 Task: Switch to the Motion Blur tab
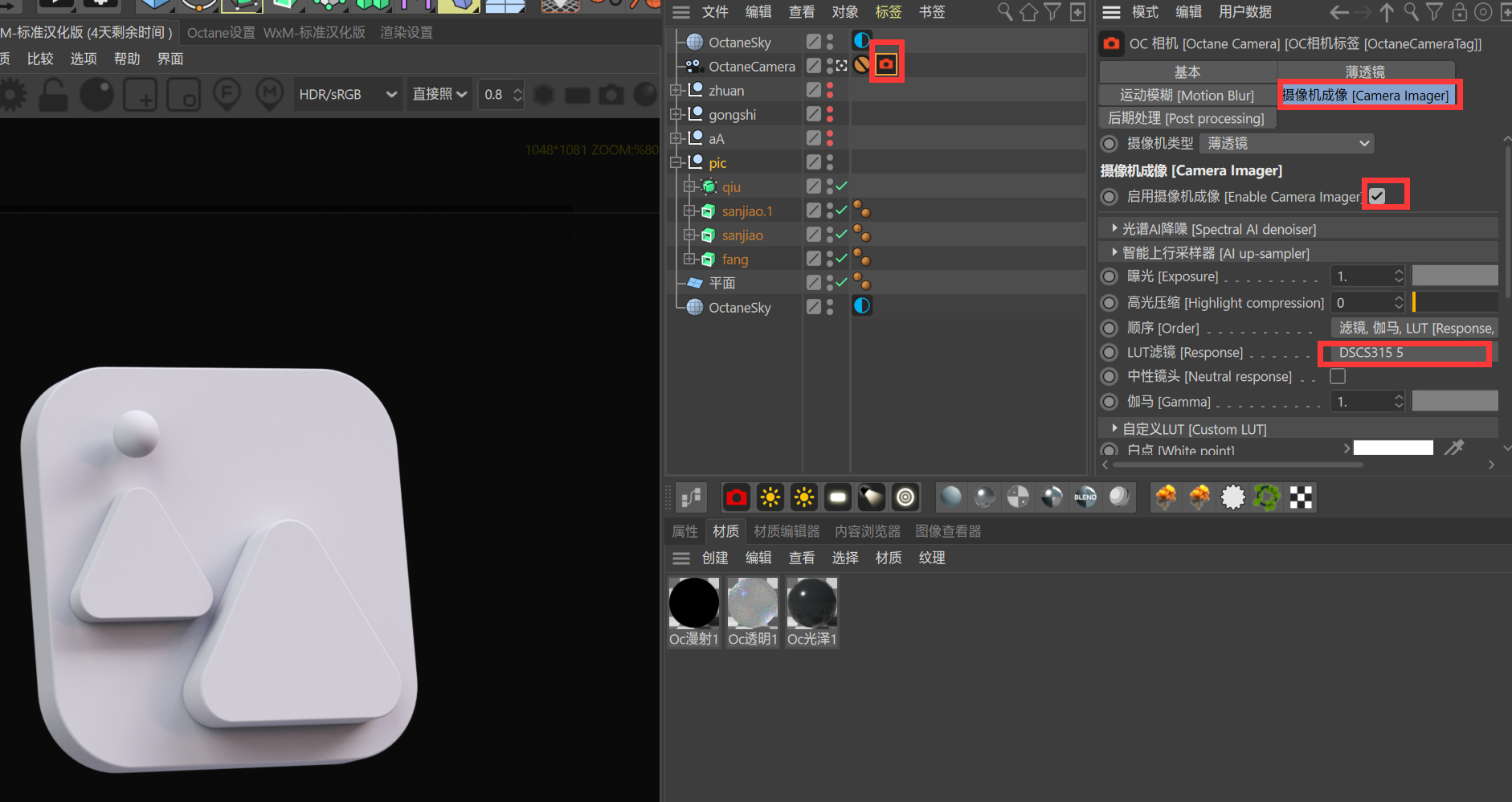click(x=1187, y=95)
